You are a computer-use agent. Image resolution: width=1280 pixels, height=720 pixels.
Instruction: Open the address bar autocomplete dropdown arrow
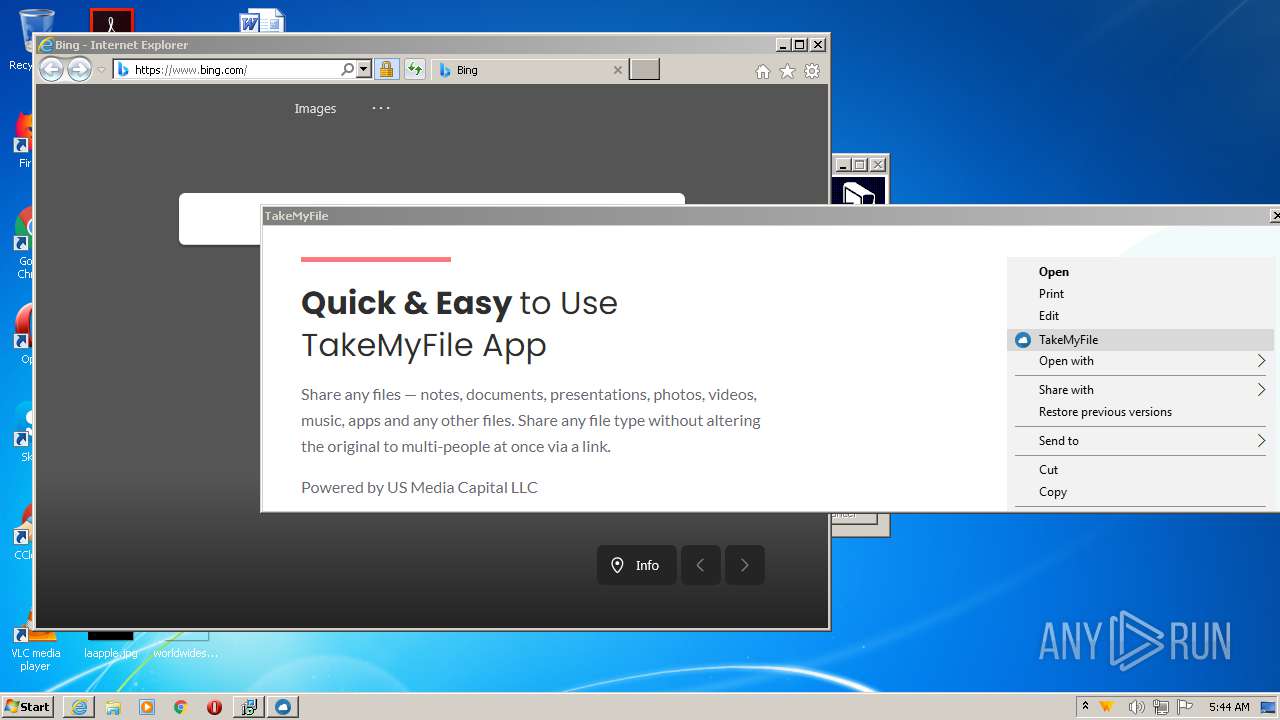click(x=363, y=69)
